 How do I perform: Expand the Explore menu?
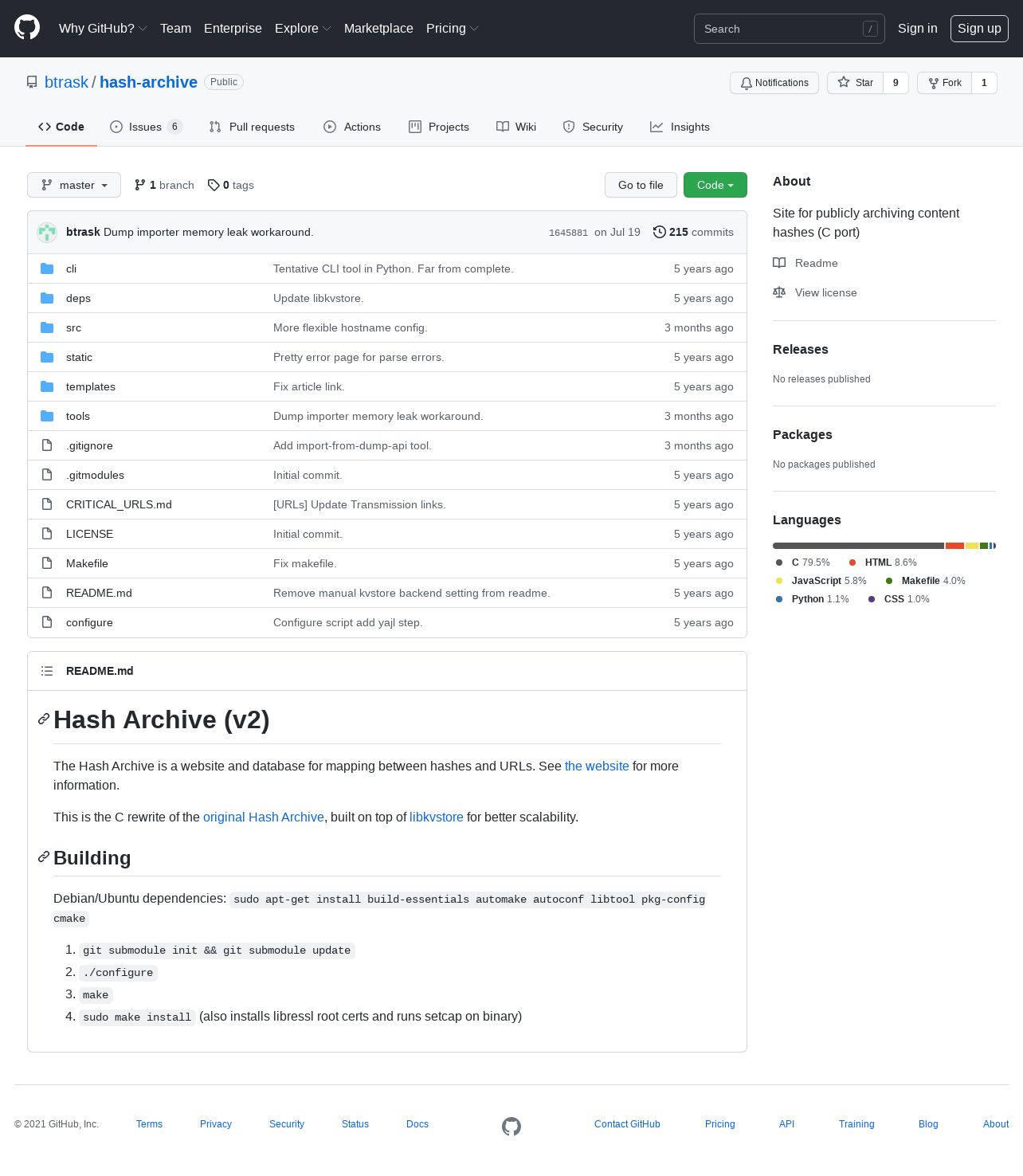[x=303, y=28]
